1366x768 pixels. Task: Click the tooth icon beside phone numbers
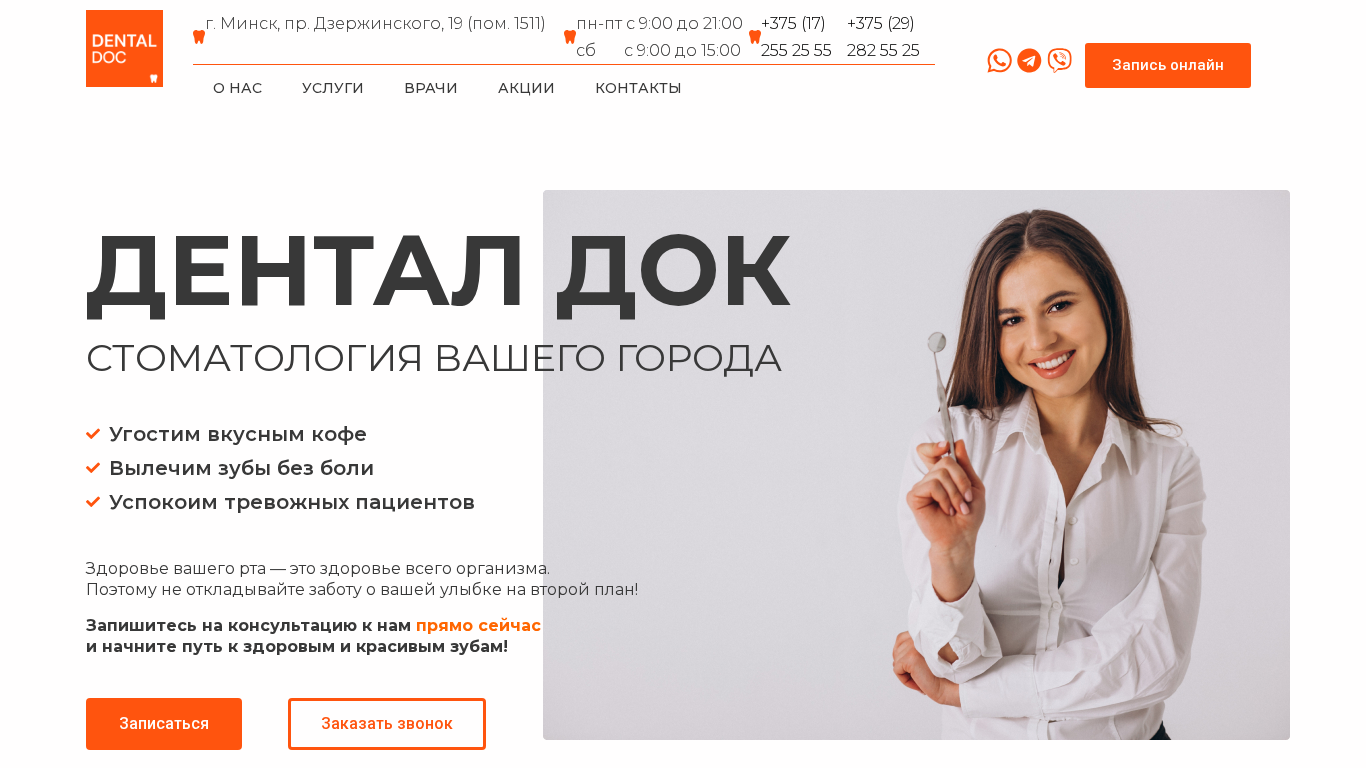tap(755, 37)
